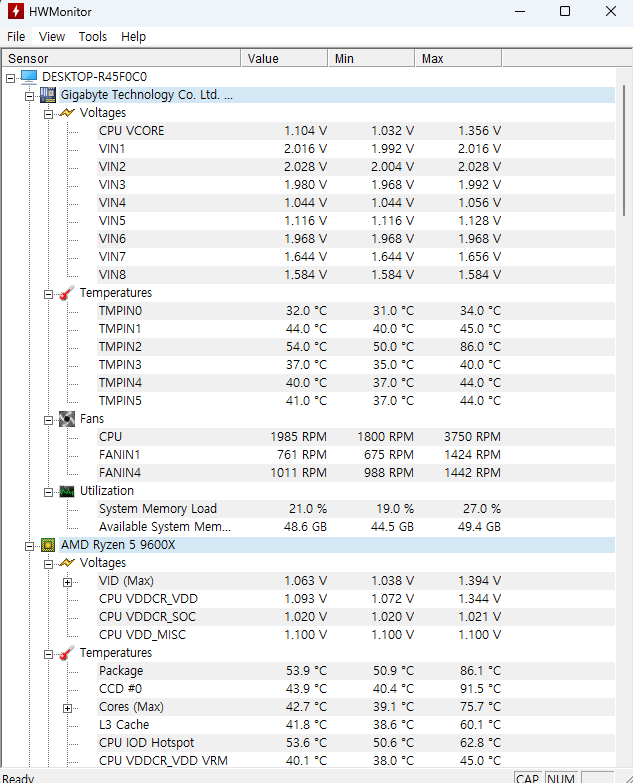633x783 pixels.
Task: Click the Value column header
Action: [x=284, y=58]
